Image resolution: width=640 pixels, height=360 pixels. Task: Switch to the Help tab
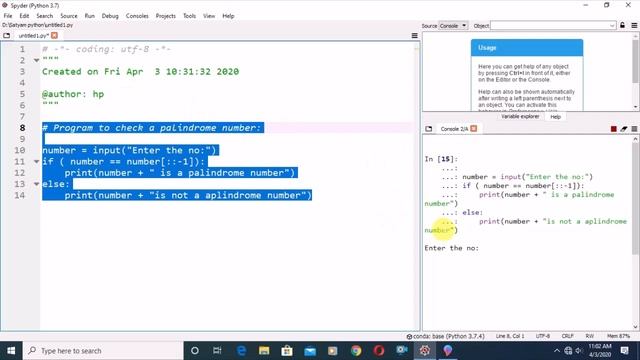coord(555,117)
